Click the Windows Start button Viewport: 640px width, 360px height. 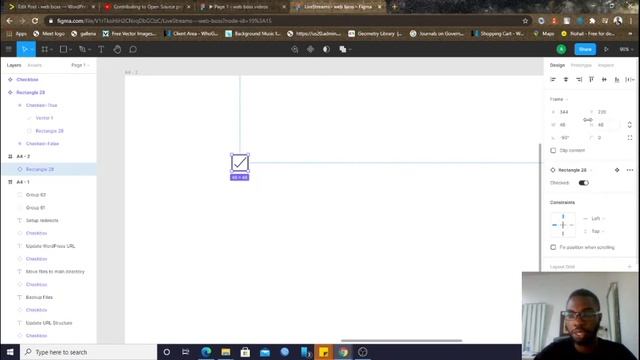pyautogui.click(x=10, y=352)
